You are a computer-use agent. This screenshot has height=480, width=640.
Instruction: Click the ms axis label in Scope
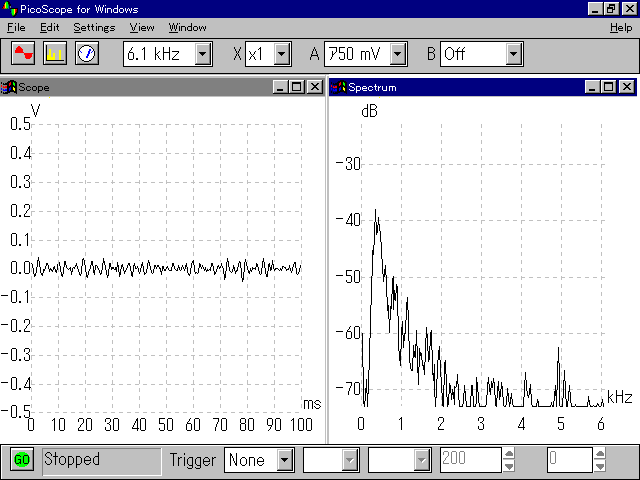[x=312, y=404]
